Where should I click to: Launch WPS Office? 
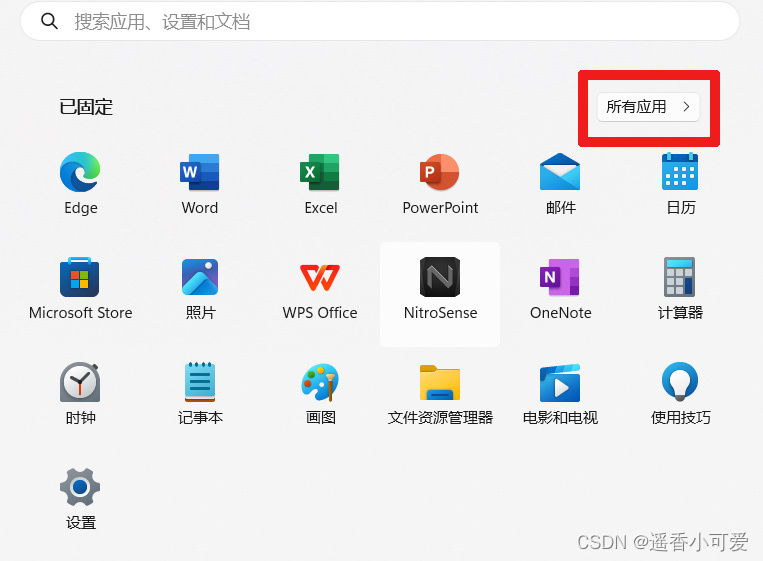[x=320, y=277]
